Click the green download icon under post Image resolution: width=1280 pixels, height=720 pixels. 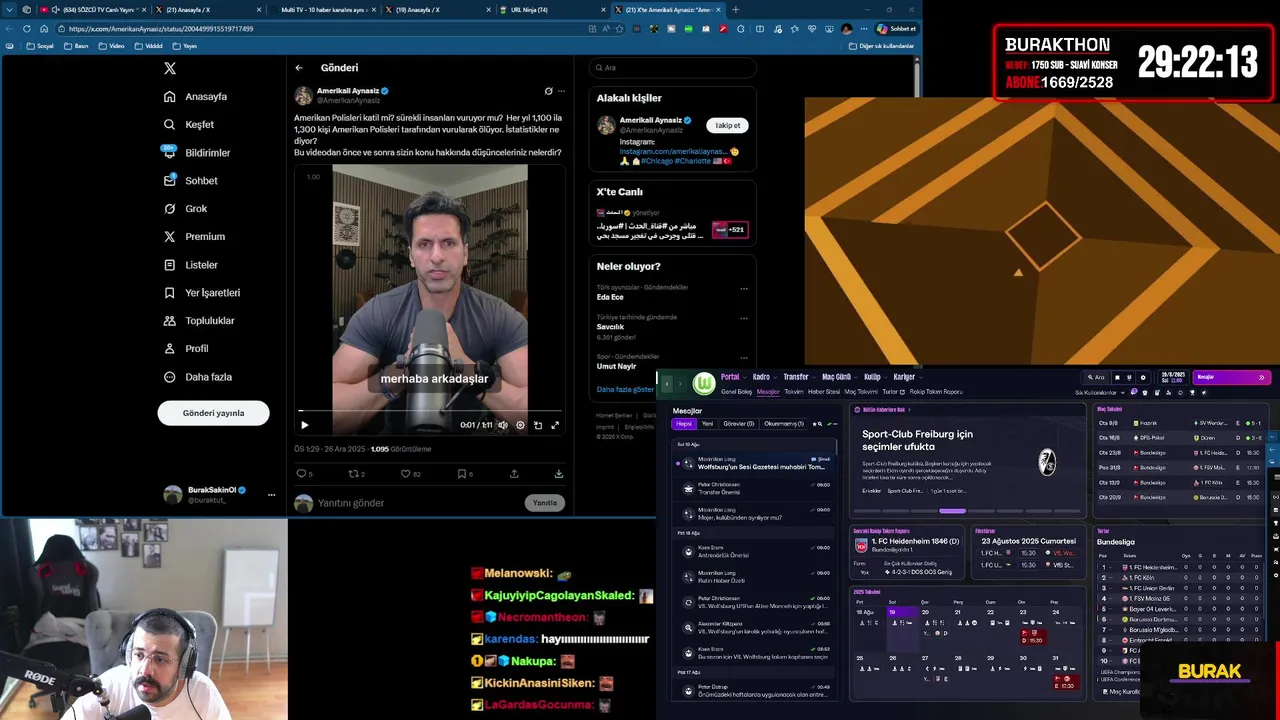click(x=558, y=474)
